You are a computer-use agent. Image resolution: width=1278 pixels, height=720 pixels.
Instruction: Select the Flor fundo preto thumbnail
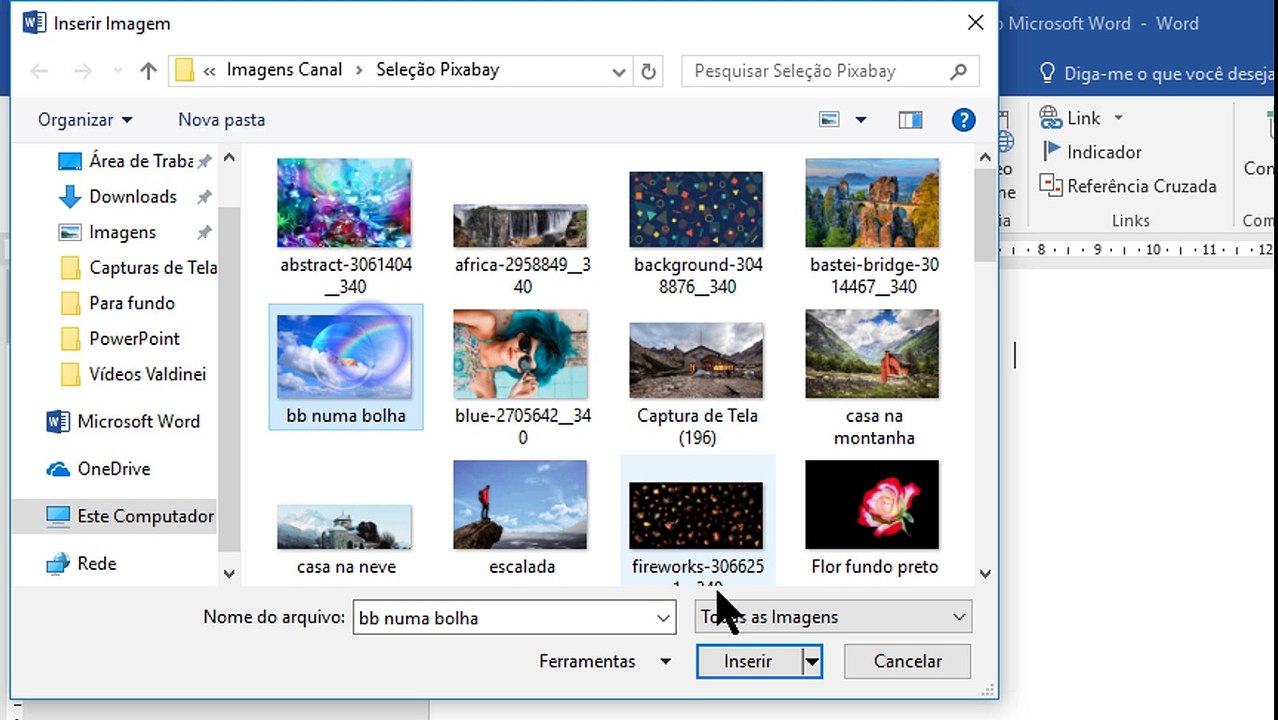[872, 519]
